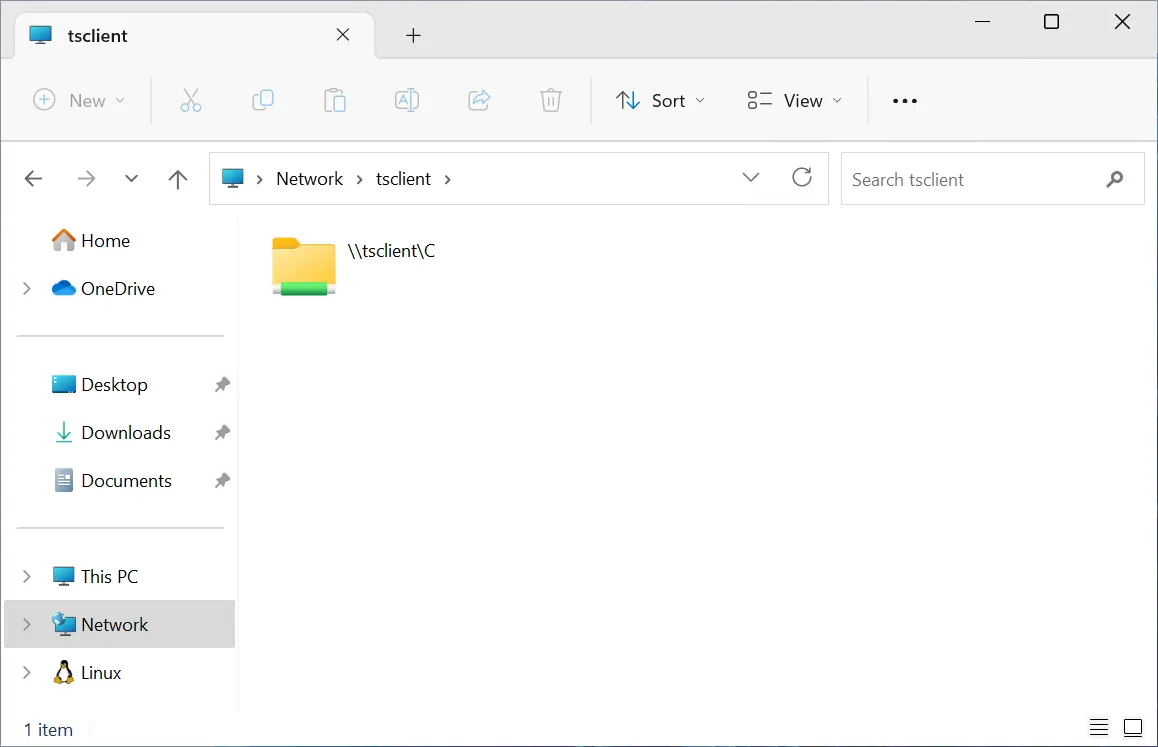Open the See more ellipsis menu
Viewport: 1158px width, 747px height.
905,100
